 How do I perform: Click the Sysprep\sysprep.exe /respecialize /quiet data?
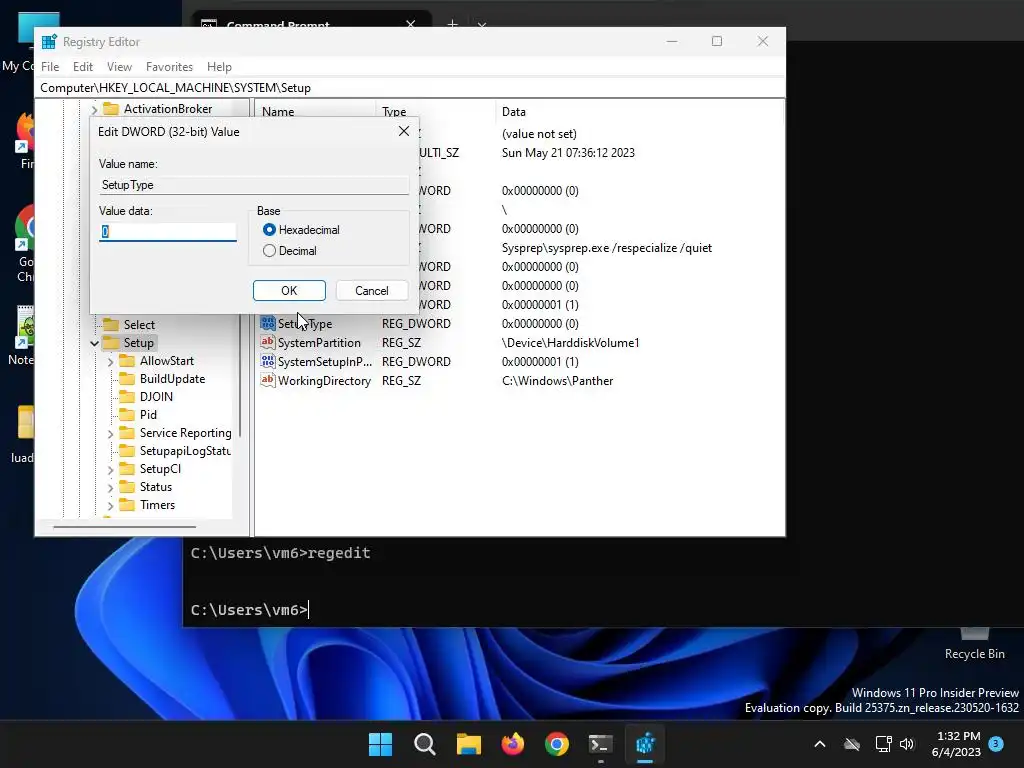[x=607, y=248]
